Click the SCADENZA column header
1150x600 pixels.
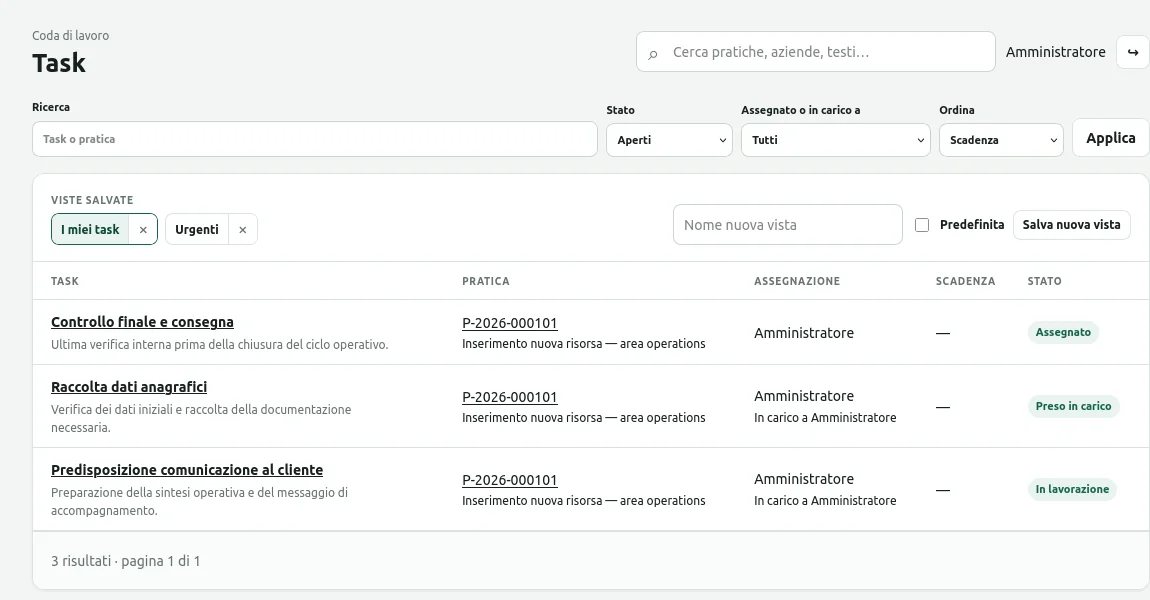[x=965, y=281]
